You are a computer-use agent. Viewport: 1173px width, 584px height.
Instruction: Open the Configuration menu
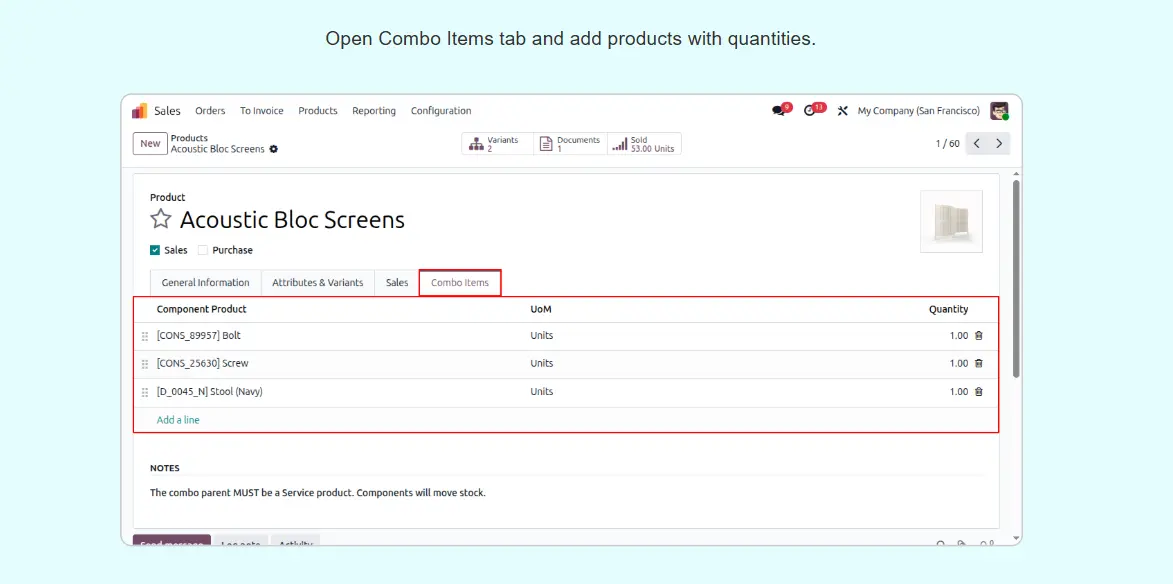point(440,111)
